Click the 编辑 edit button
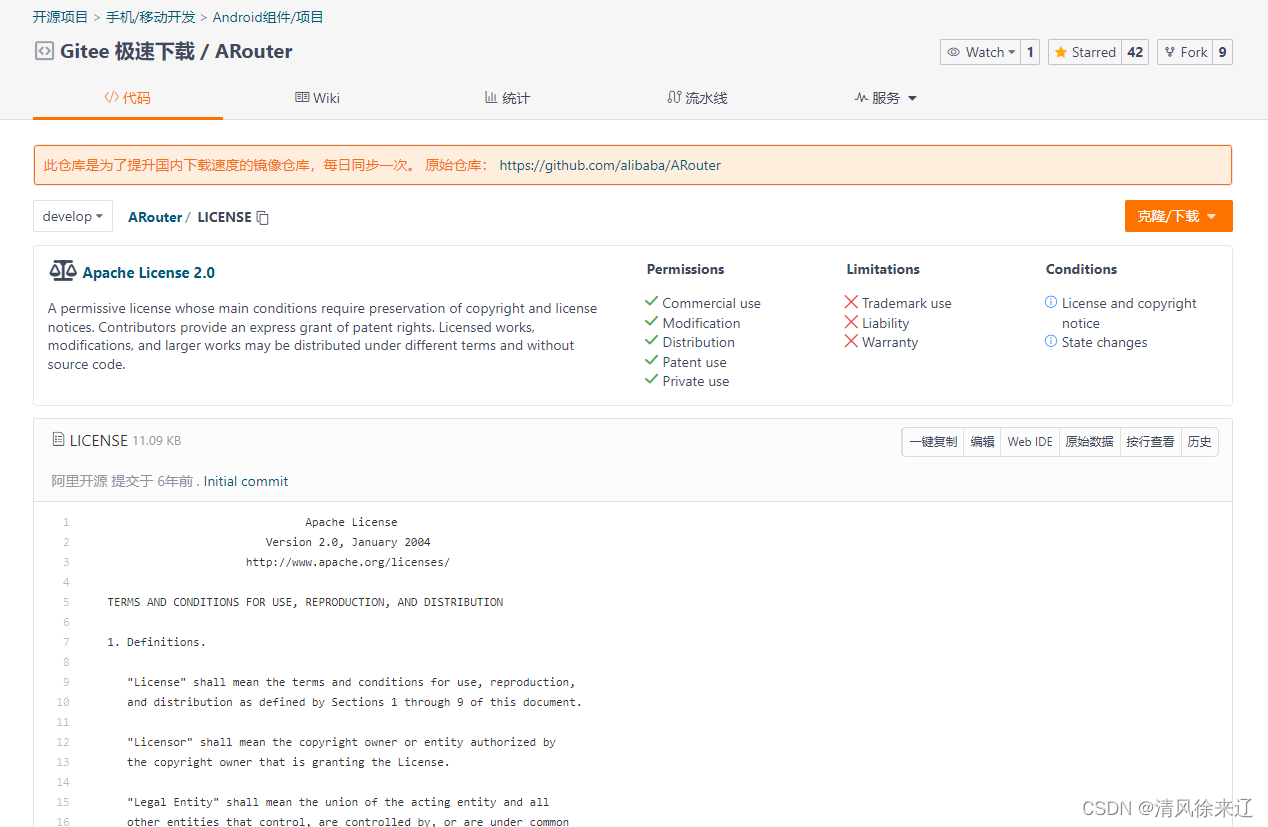 (982, 441)
